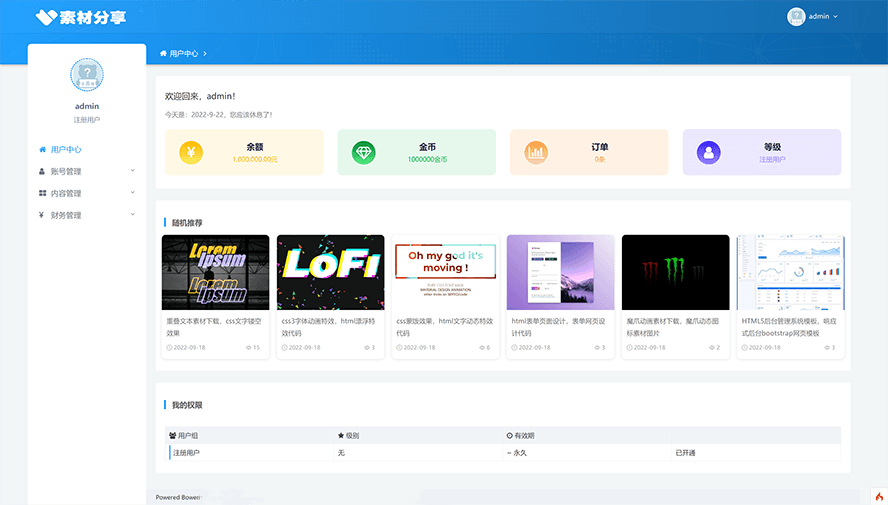Open the Monster claw logo thumbnail
The width and height of the screenshot is (888, 505).
(x=675, y=272)
